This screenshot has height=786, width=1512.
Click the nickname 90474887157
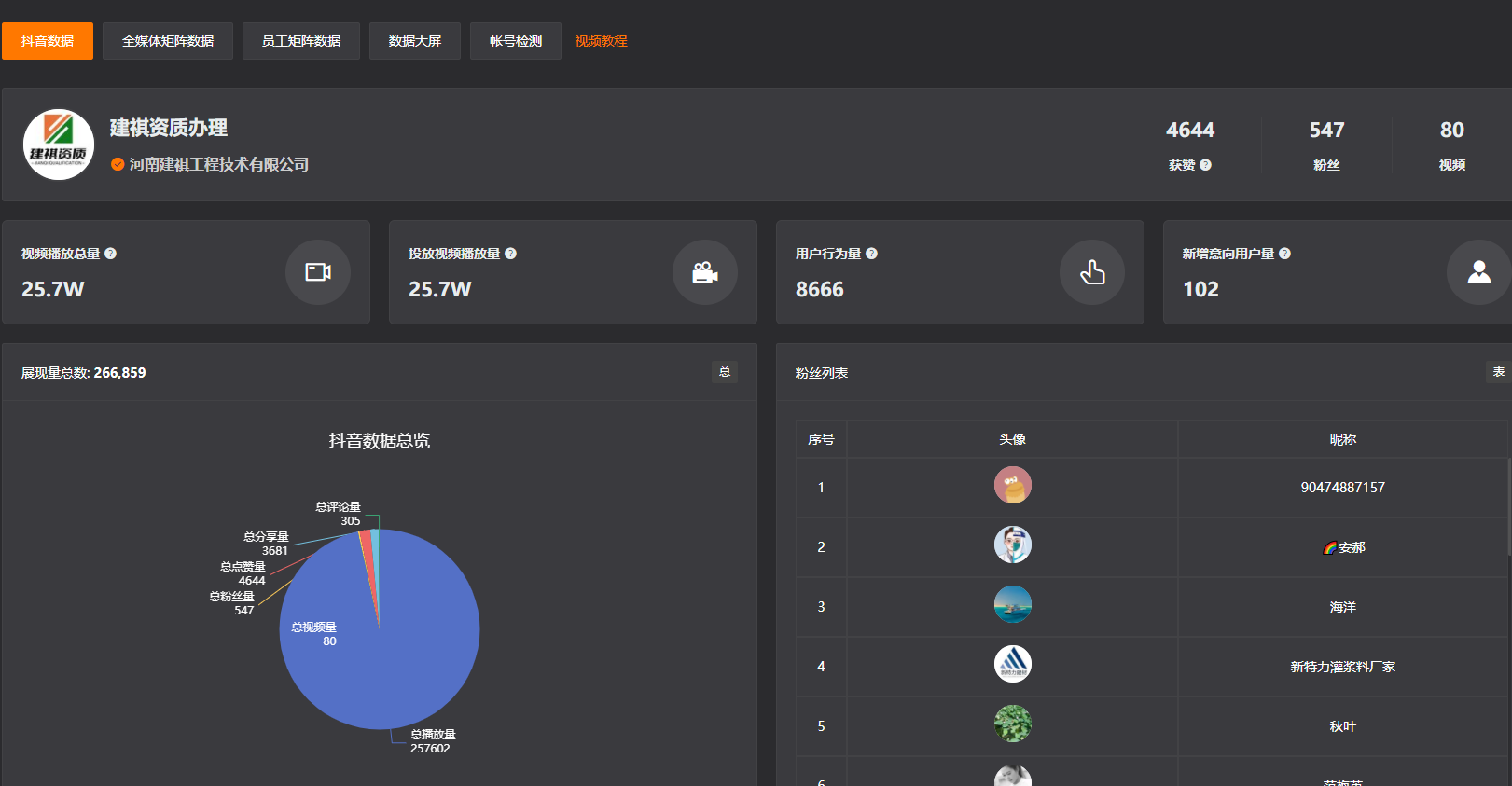click(1343, 488)
